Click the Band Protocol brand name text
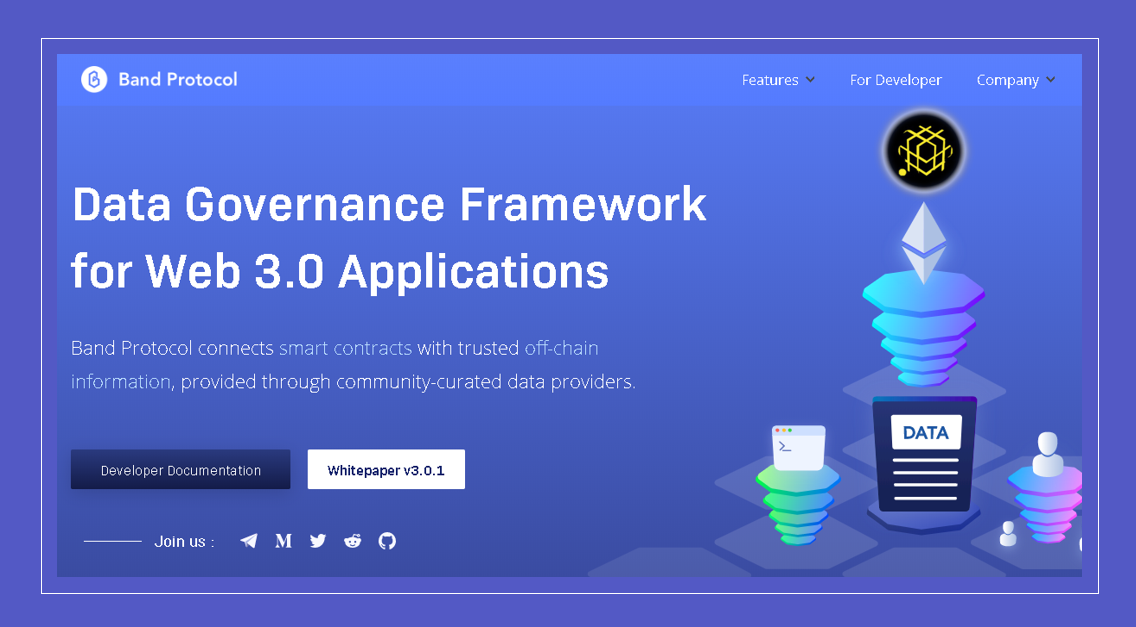 pyautogui.click(x=178, y=79)
